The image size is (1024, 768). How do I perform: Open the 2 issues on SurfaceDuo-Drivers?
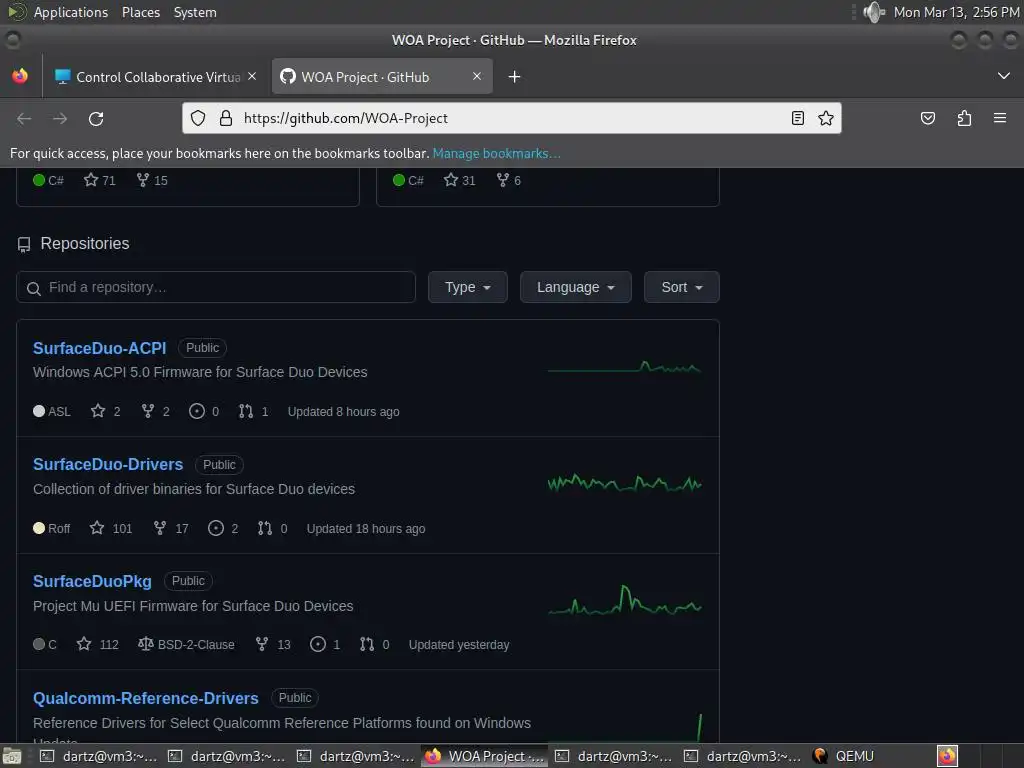[x=223, y=528]
